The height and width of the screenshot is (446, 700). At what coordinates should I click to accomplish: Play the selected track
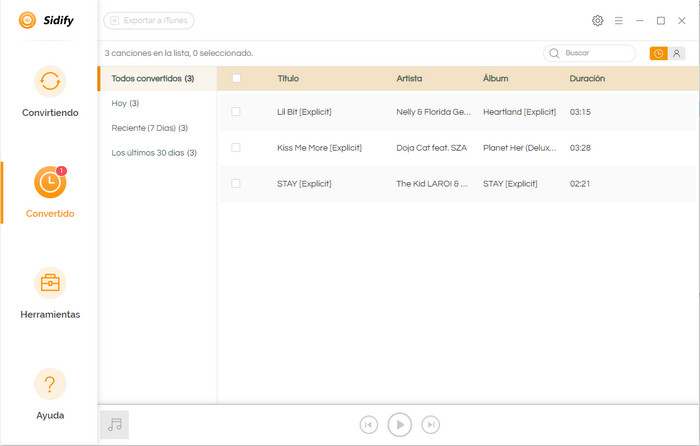400,425
